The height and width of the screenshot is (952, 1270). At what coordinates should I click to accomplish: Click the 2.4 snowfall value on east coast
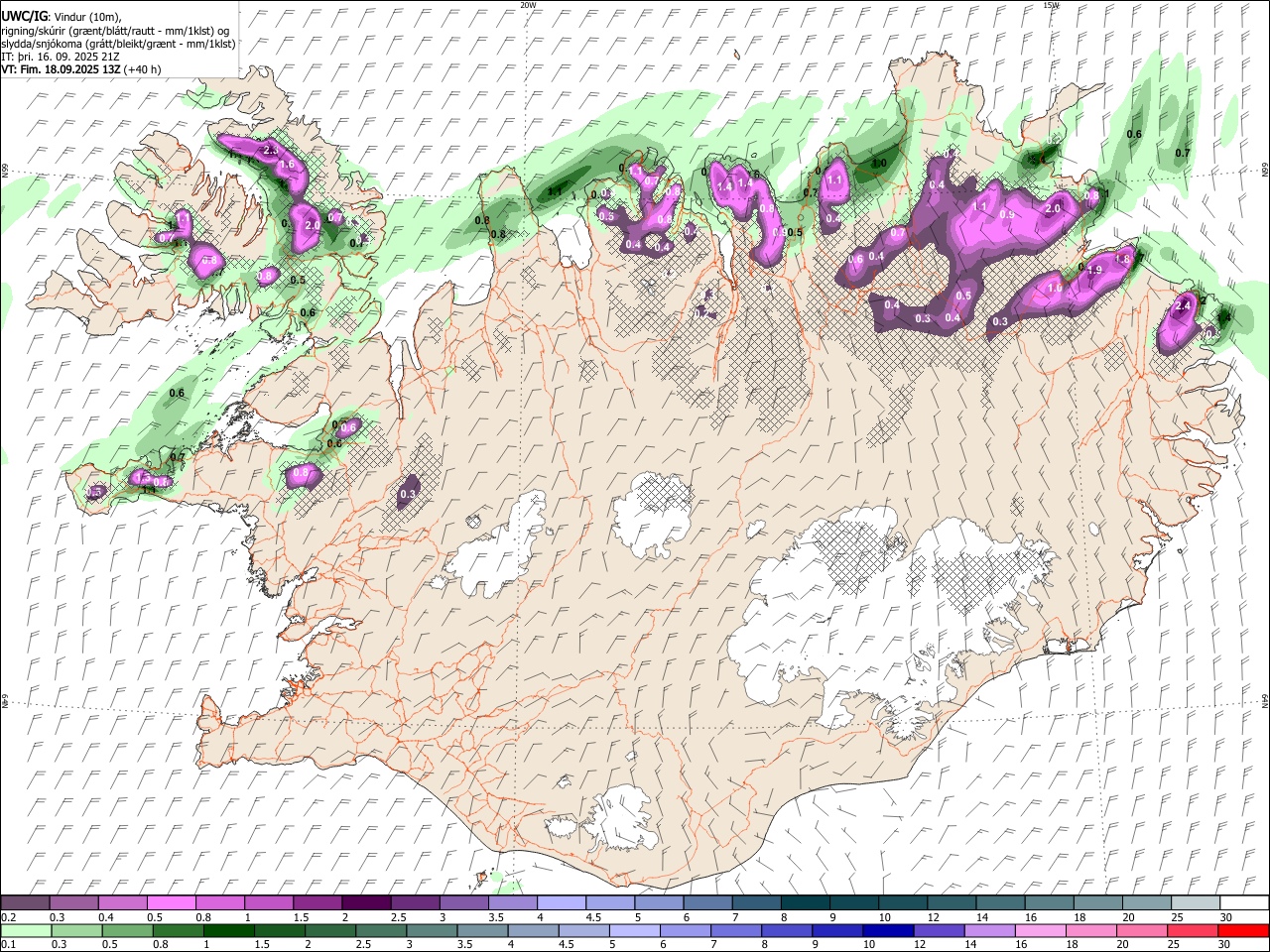[1182, 306]
